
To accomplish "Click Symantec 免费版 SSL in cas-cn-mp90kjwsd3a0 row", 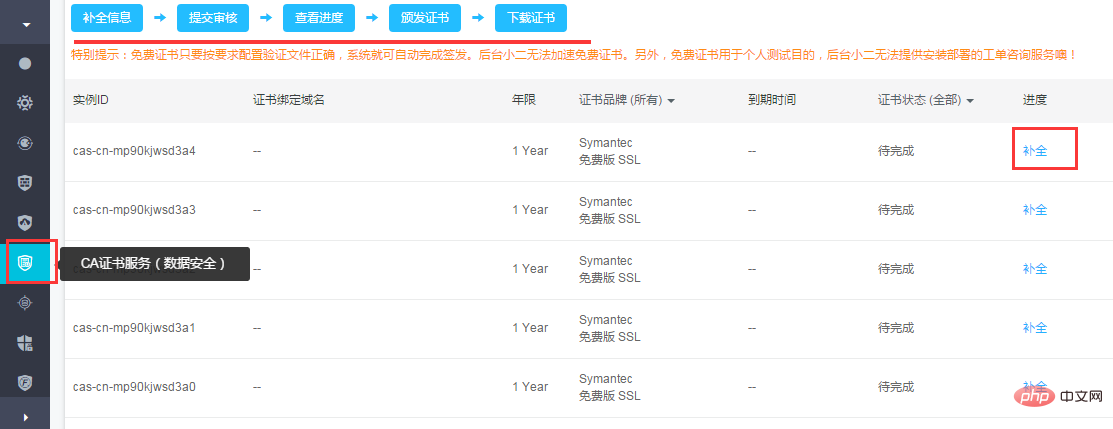I will (x=610, y=387).
